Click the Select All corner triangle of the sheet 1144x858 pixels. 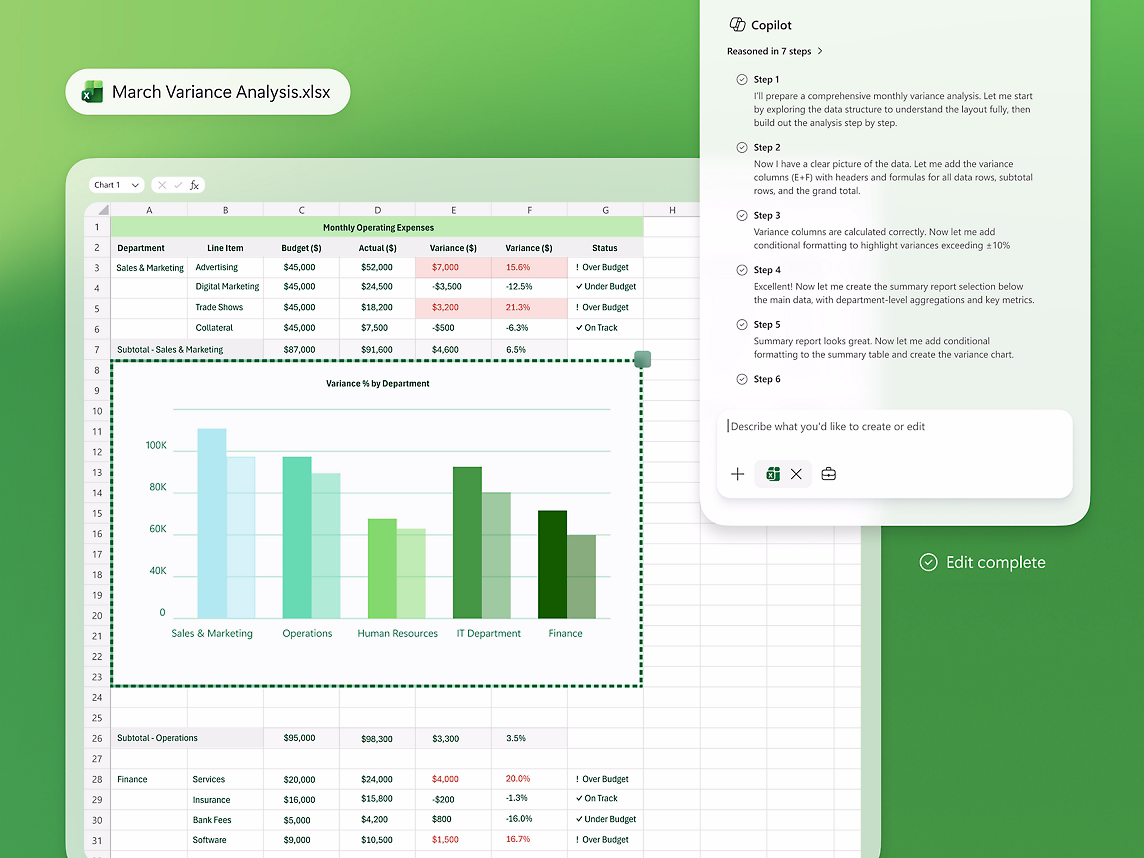pyautogui.click(x=104, y=210)
